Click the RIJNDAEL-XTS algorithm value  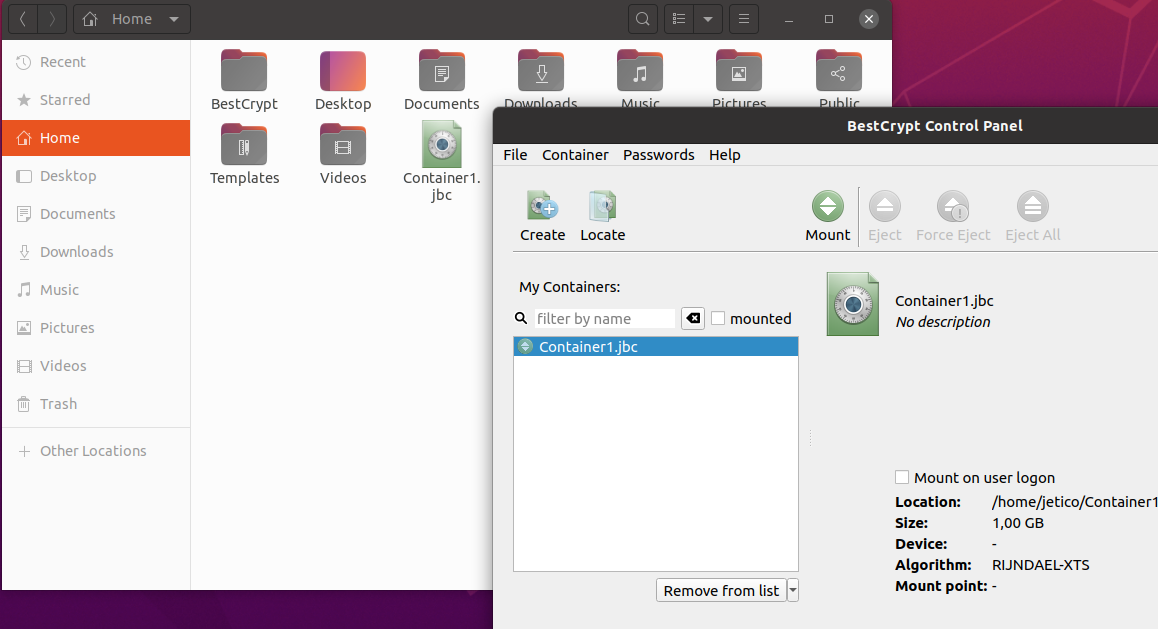pos(1040,565)
